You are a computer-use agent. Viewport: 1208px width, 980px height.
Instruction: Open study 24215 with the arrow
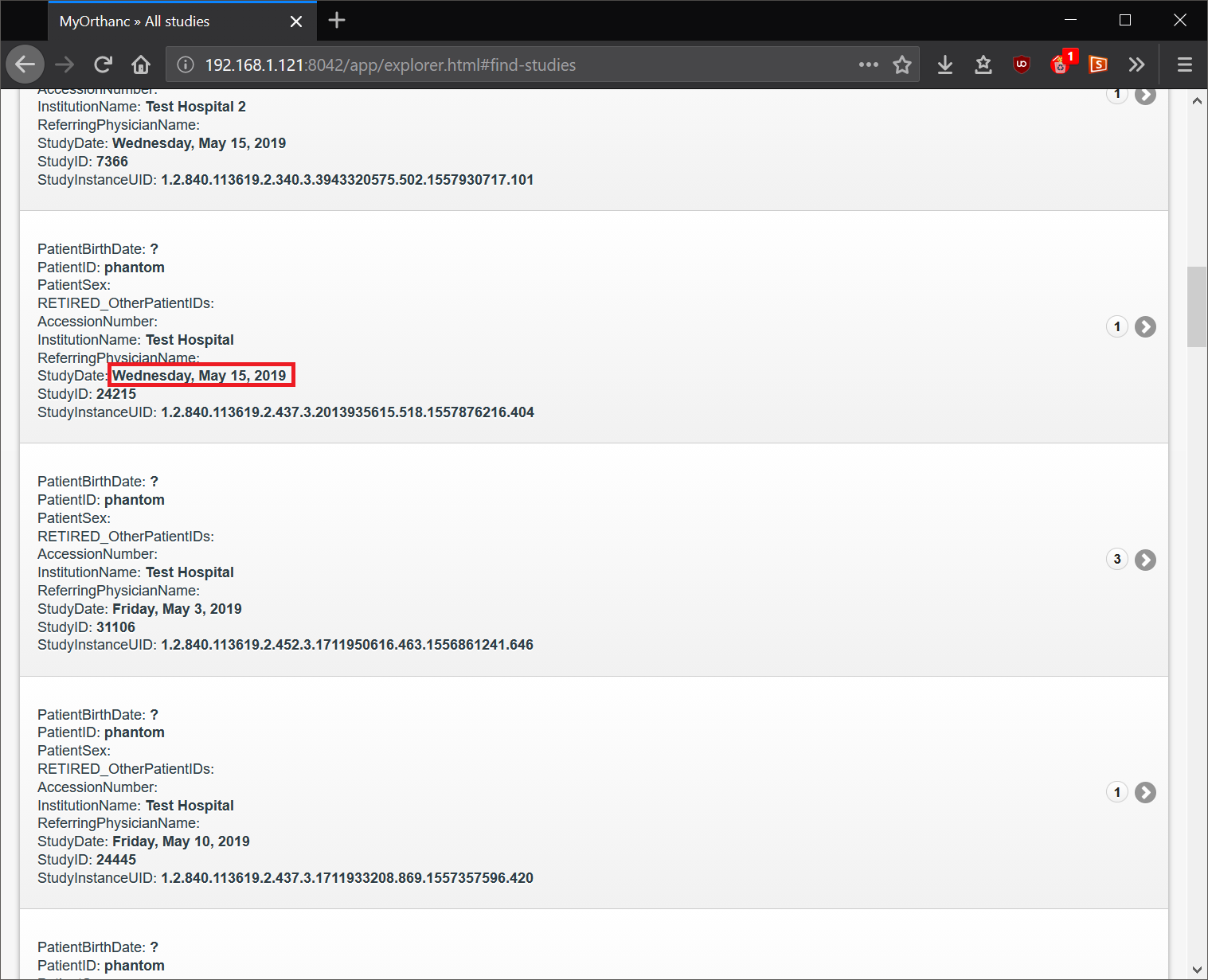[1145, 327]
